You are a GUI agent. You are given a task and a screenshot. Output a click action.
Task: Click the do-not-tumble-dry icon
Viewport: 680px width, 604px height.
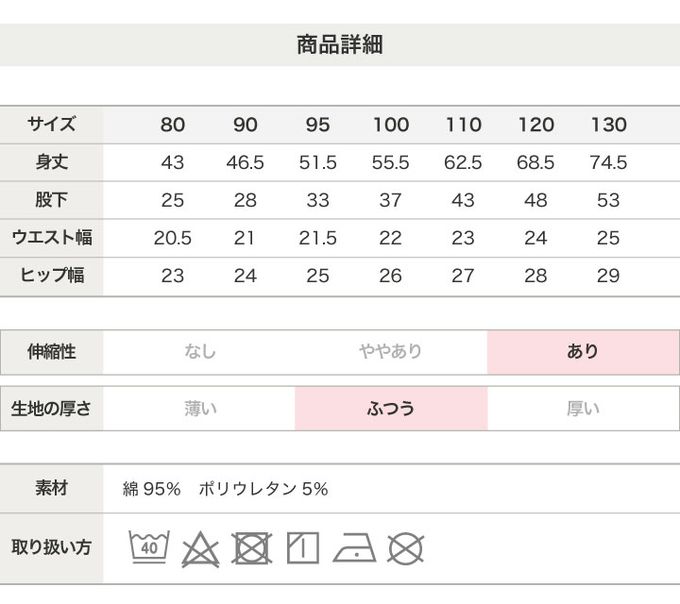252,548
